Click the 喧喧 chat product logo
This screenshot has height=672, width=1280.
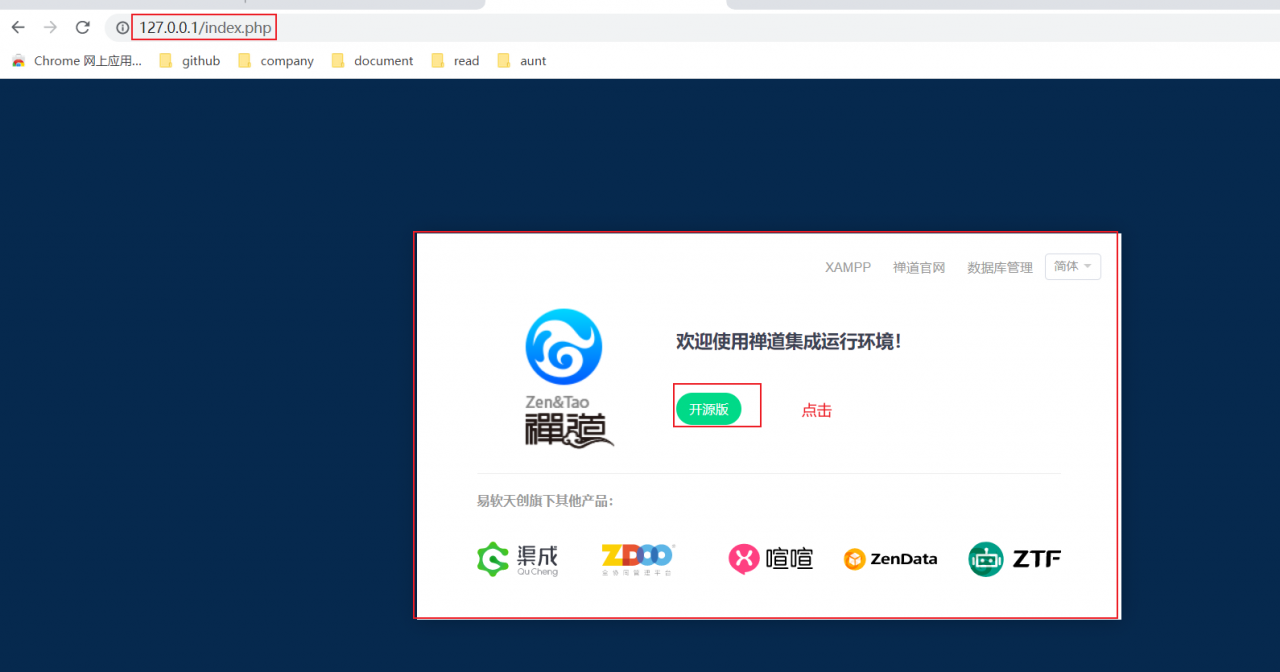[x=770, y=558]
